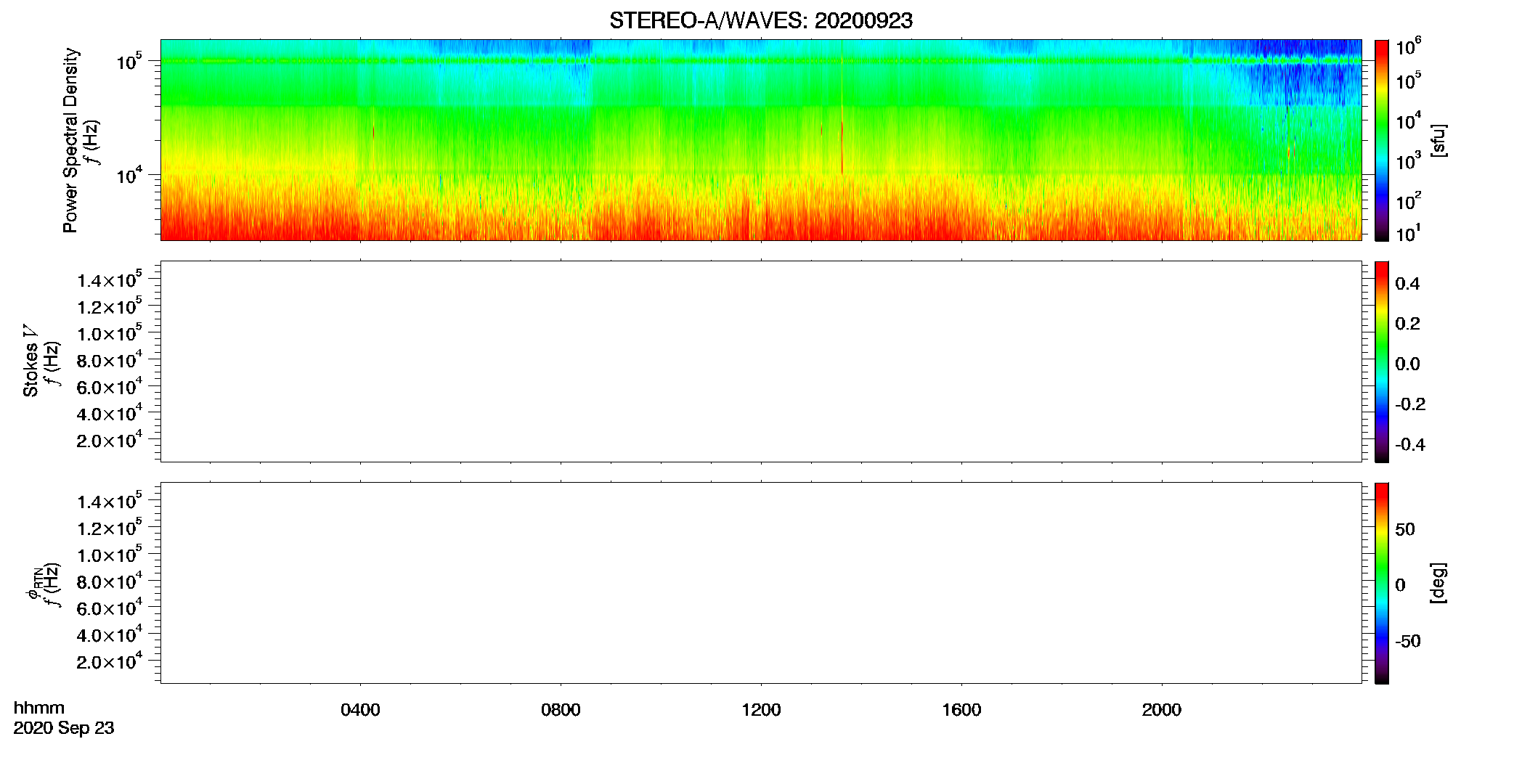This screenshot has width=1522, height=784.
Task: Click the [sfu] unit label
Action: point(1438,140)
